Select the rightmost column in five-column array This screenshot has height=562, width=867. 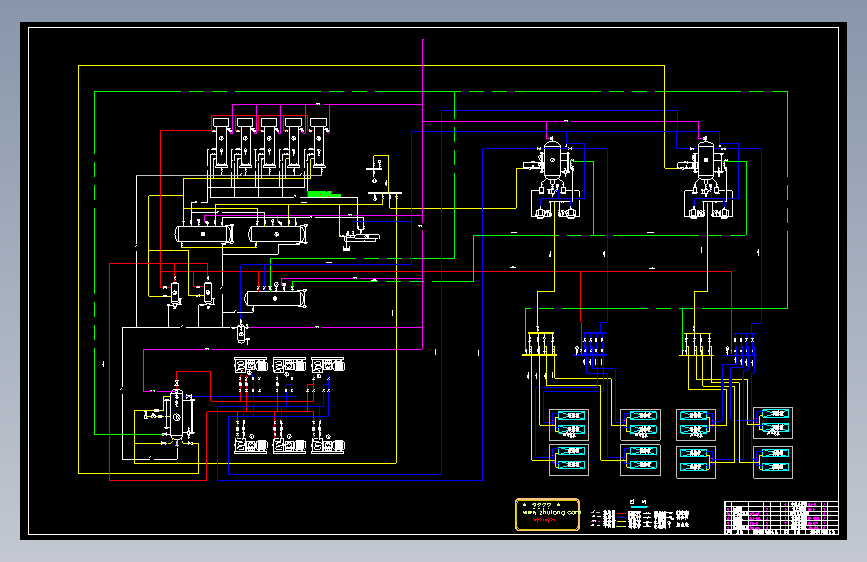pyautogui.click(x=318, y=143)
